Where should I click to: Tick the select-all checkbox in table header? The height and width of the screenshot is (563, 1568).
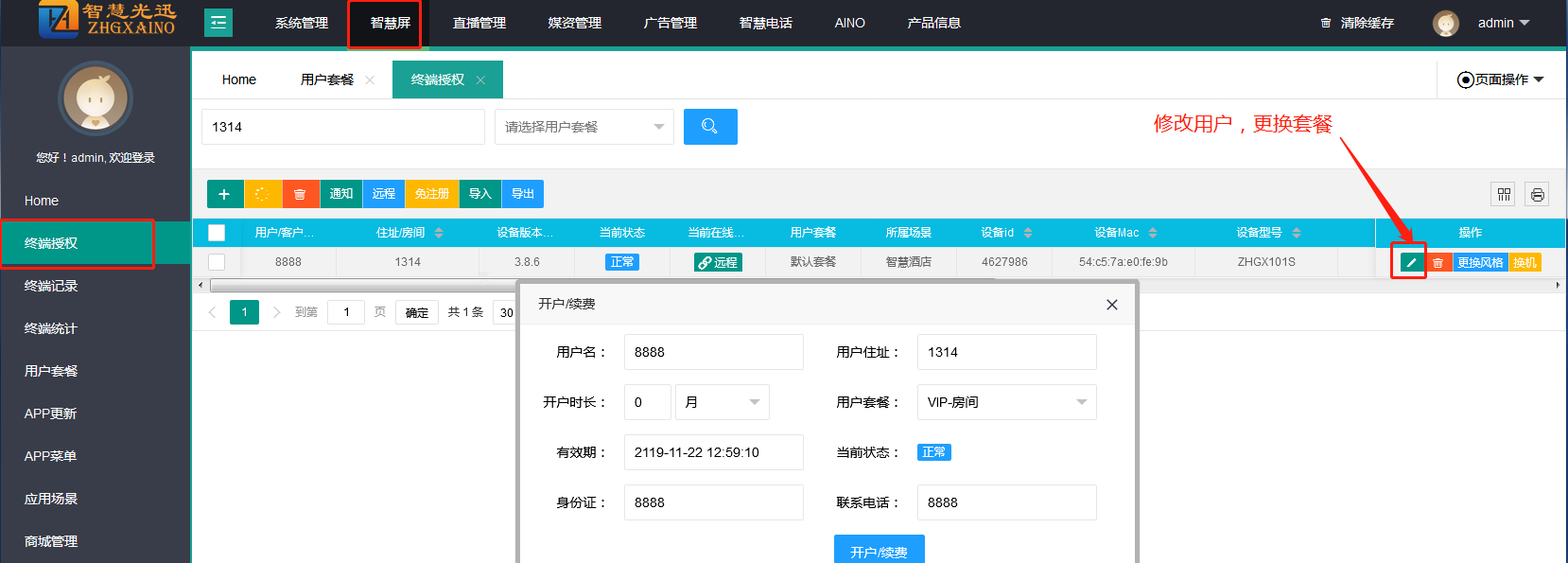point(217,233)
